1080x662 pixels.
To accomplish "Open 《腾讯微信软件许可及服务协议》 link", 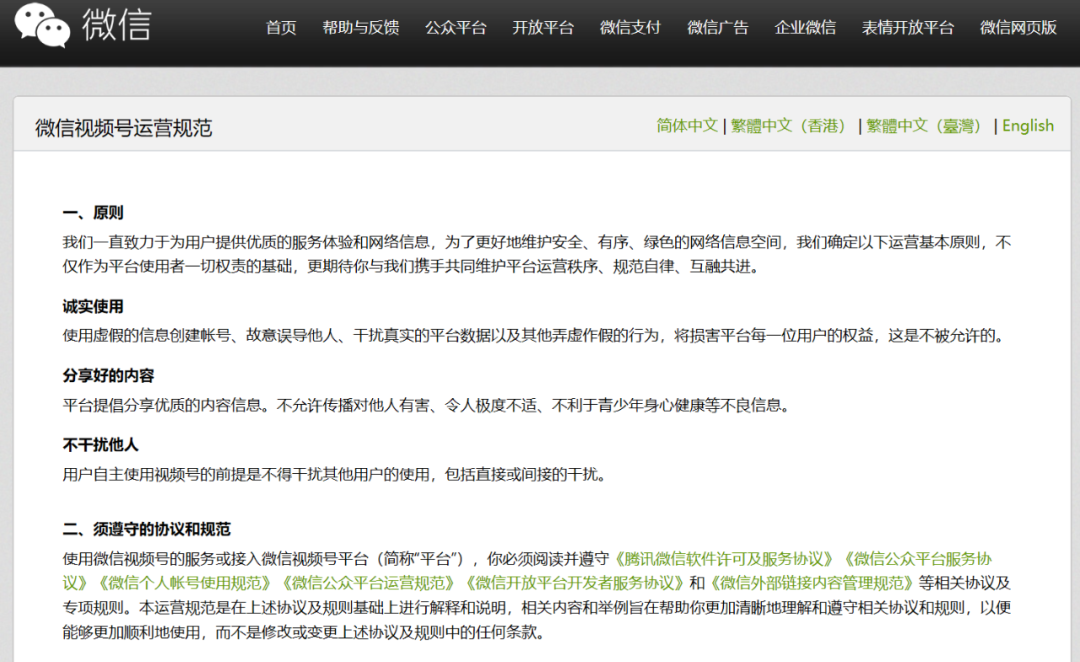I will pyautogui.click(x=724, y=559).
